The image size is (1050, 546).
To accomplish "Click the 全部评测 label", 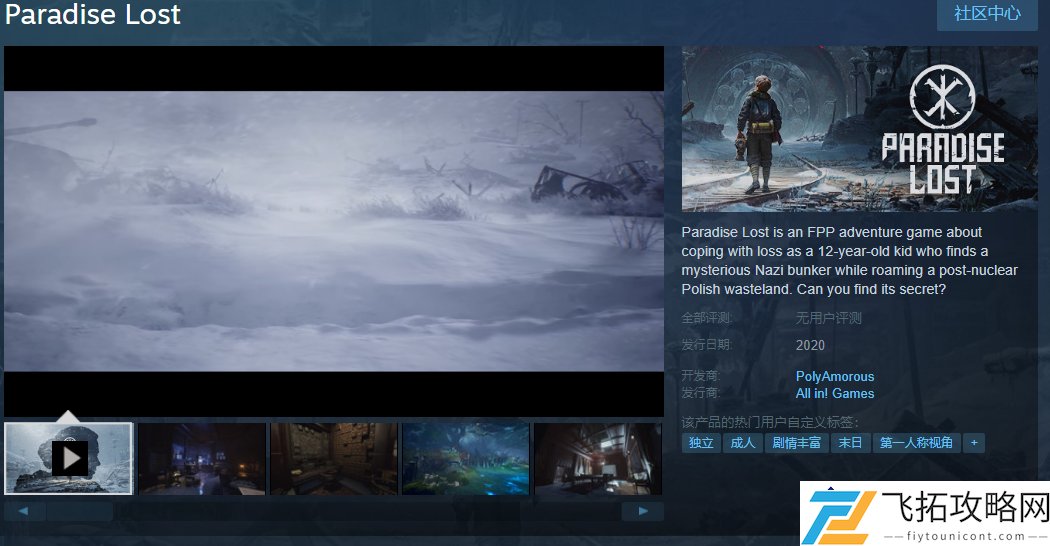I will point(707,318).
